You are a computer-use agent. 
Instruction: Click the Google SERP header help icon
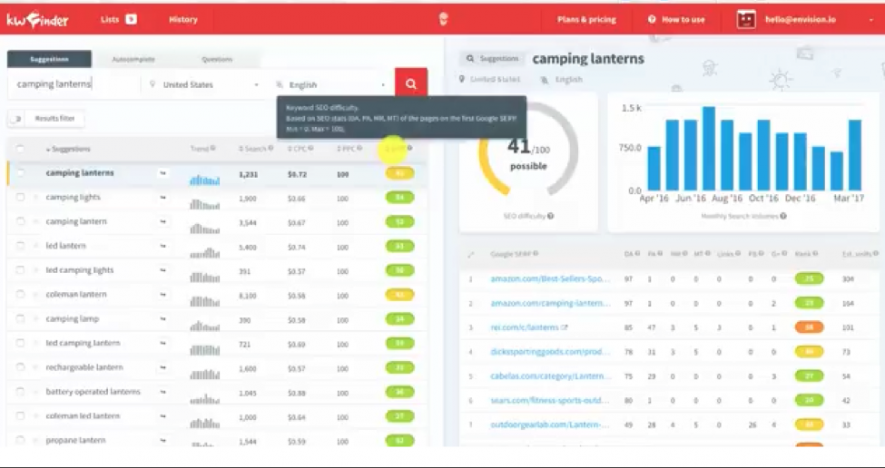(x=535, y=254)
